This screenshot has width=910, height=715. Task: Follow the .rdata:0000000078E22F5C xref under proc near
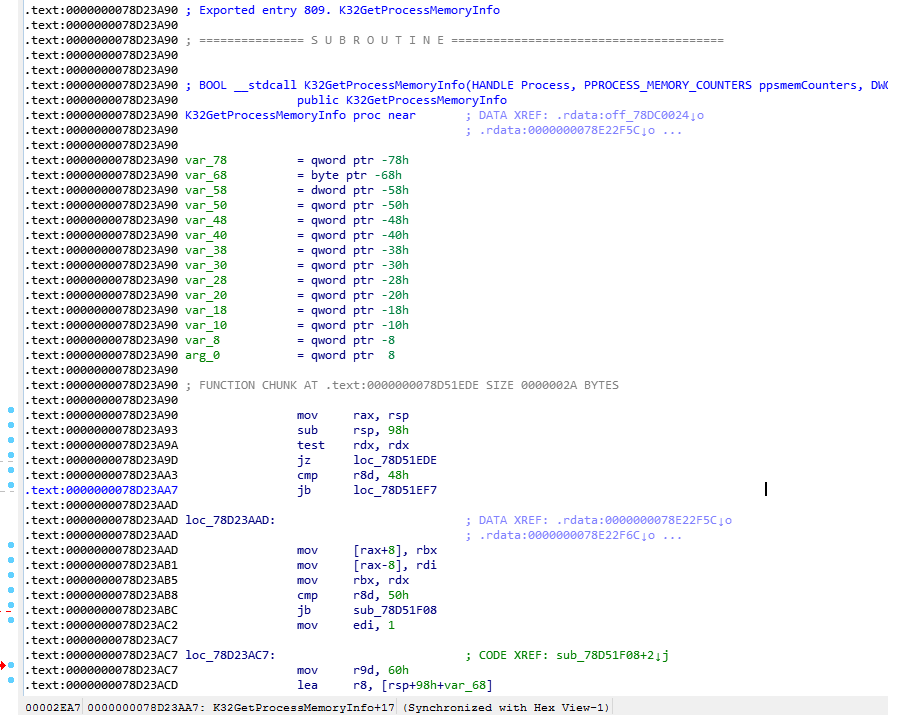[567, 130]
